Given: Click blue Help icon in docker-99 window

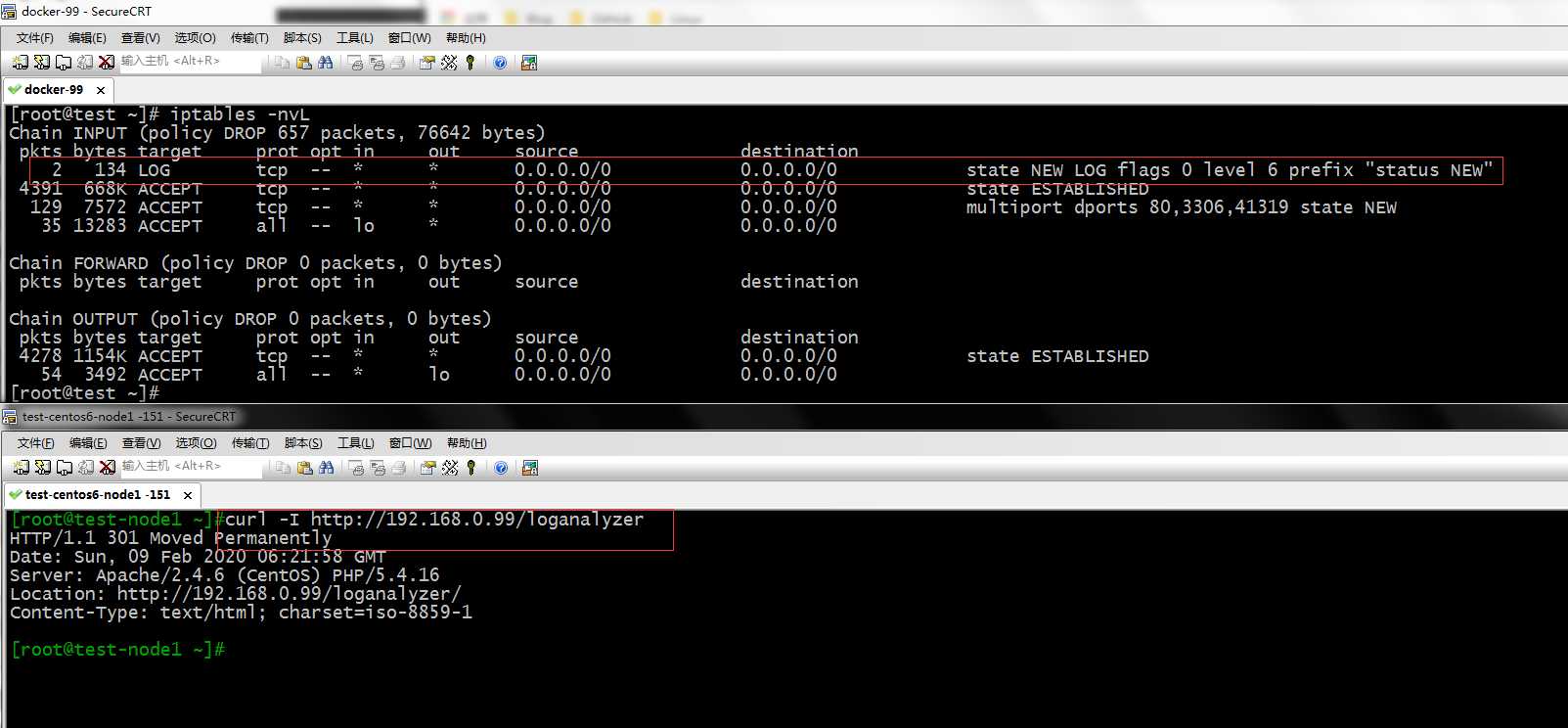Looking at the screenshot, I should [x=500, y=62].
